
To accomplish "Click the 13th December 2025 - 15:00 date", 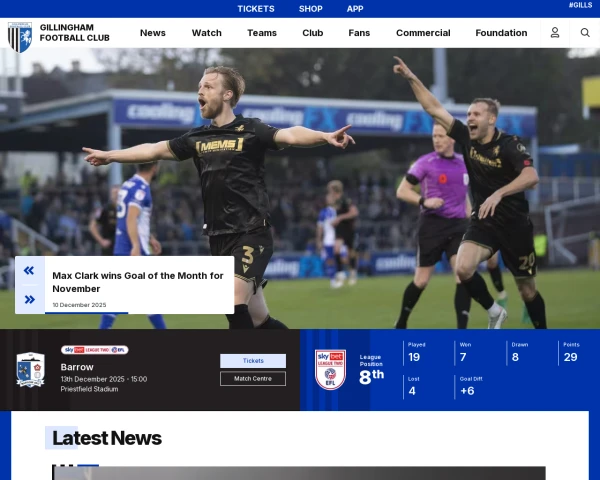I will tap(104, 379).
